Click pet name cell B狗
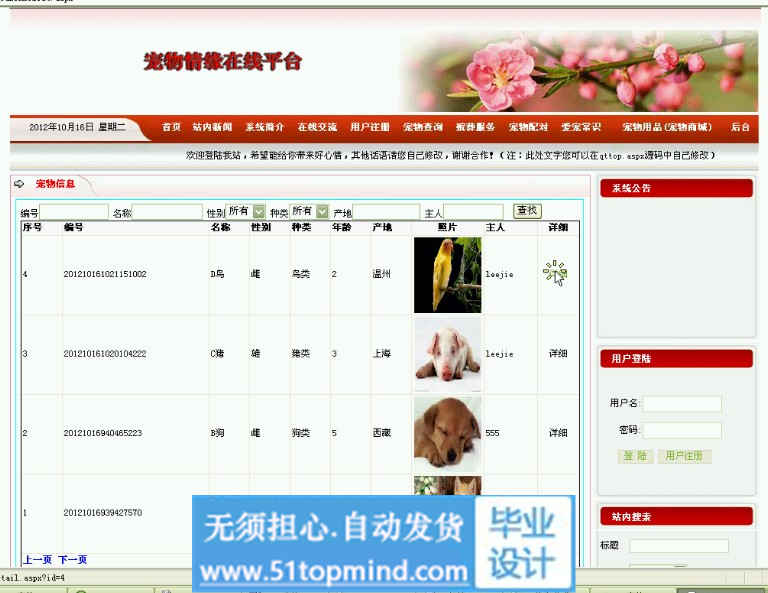Screen dimensions: 768x593 point(217,432)
